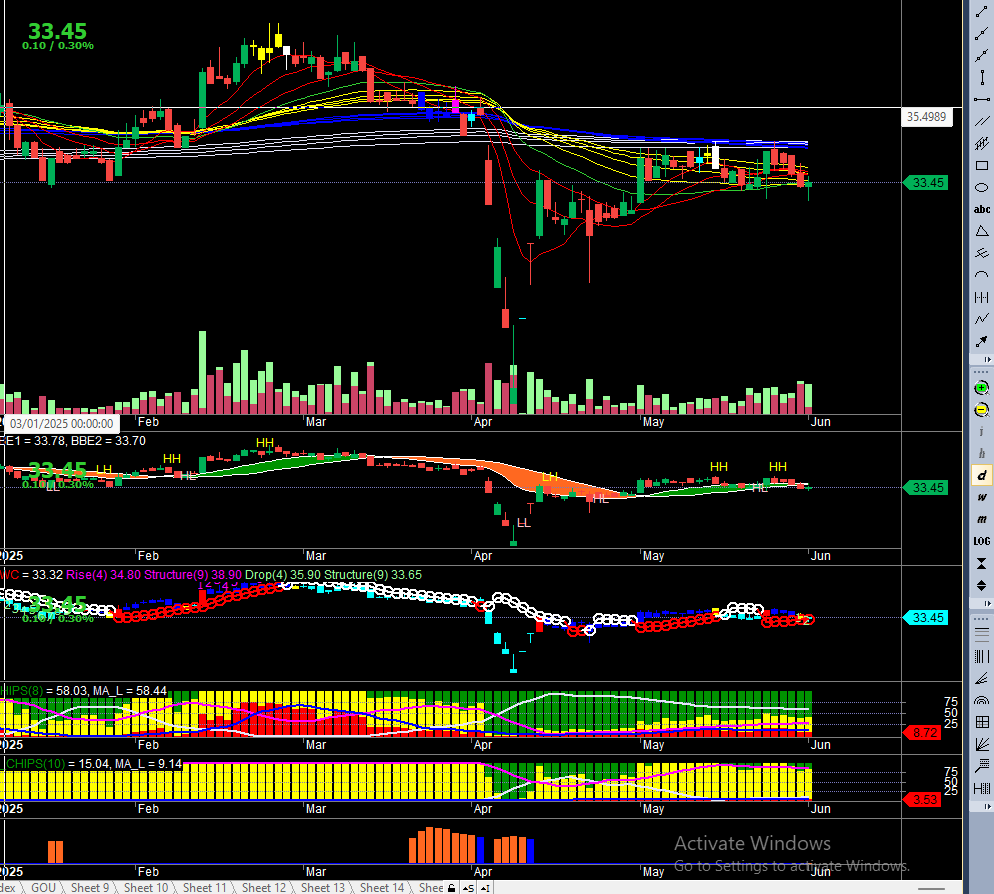Select the vertical line tool
994x894 pixels.
point(981,78)
